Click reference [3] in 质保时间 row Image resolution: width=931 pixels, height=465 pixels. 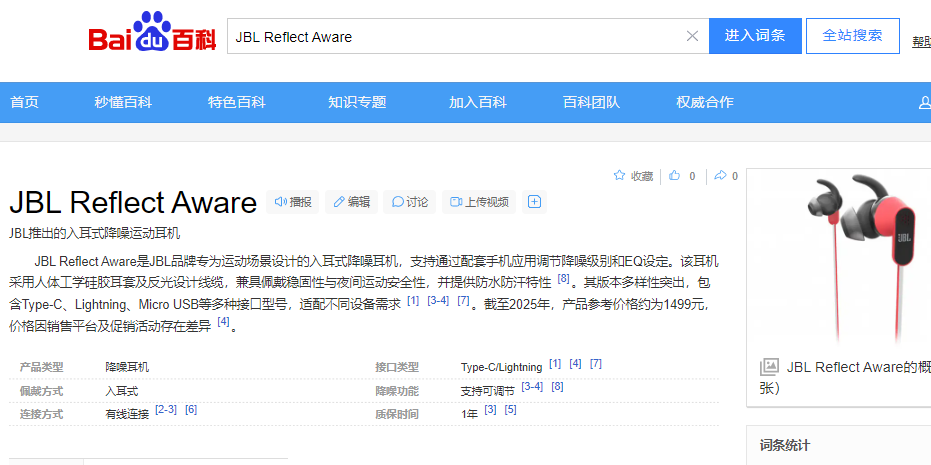pos(490,410)
